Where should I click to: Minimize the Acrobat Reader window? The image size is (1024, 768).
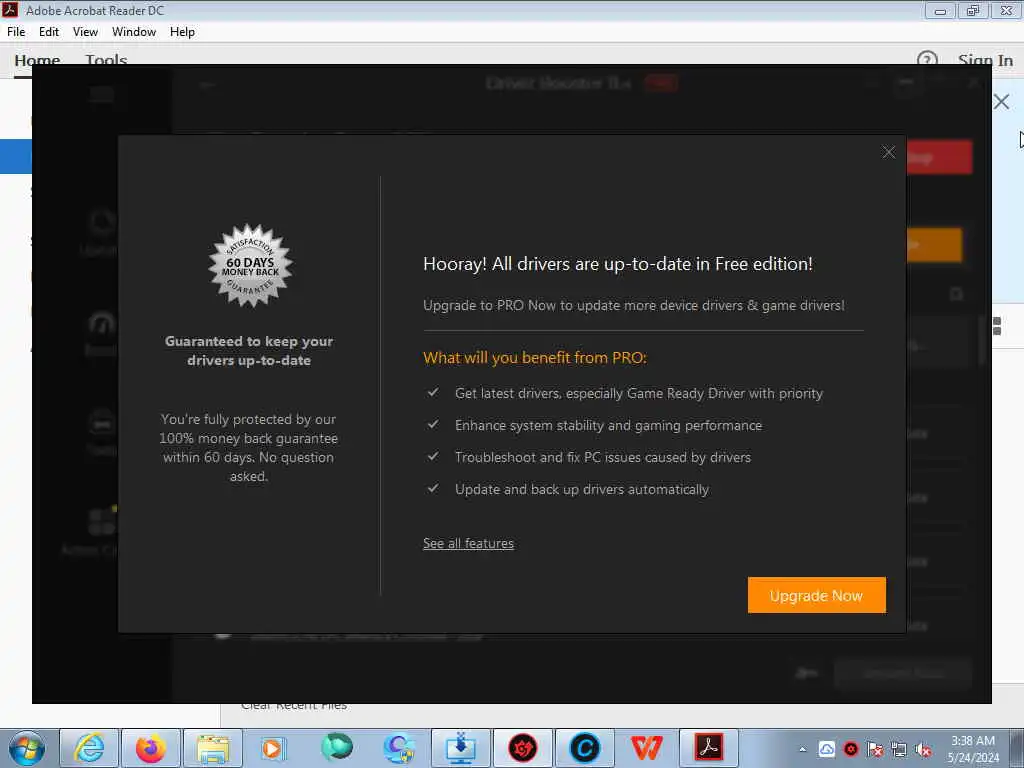pyautogui.click(x=940, y=10)
